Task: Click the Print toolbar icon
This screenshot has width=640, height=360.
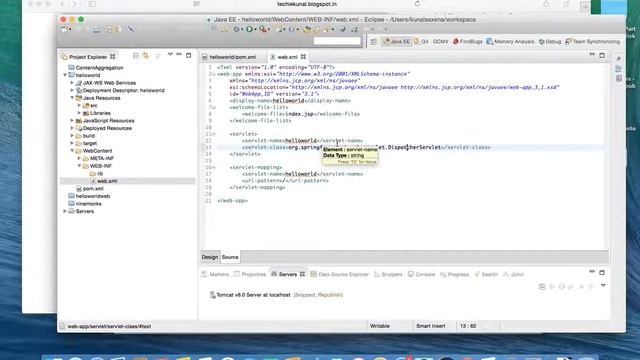Action: point(96,29)
